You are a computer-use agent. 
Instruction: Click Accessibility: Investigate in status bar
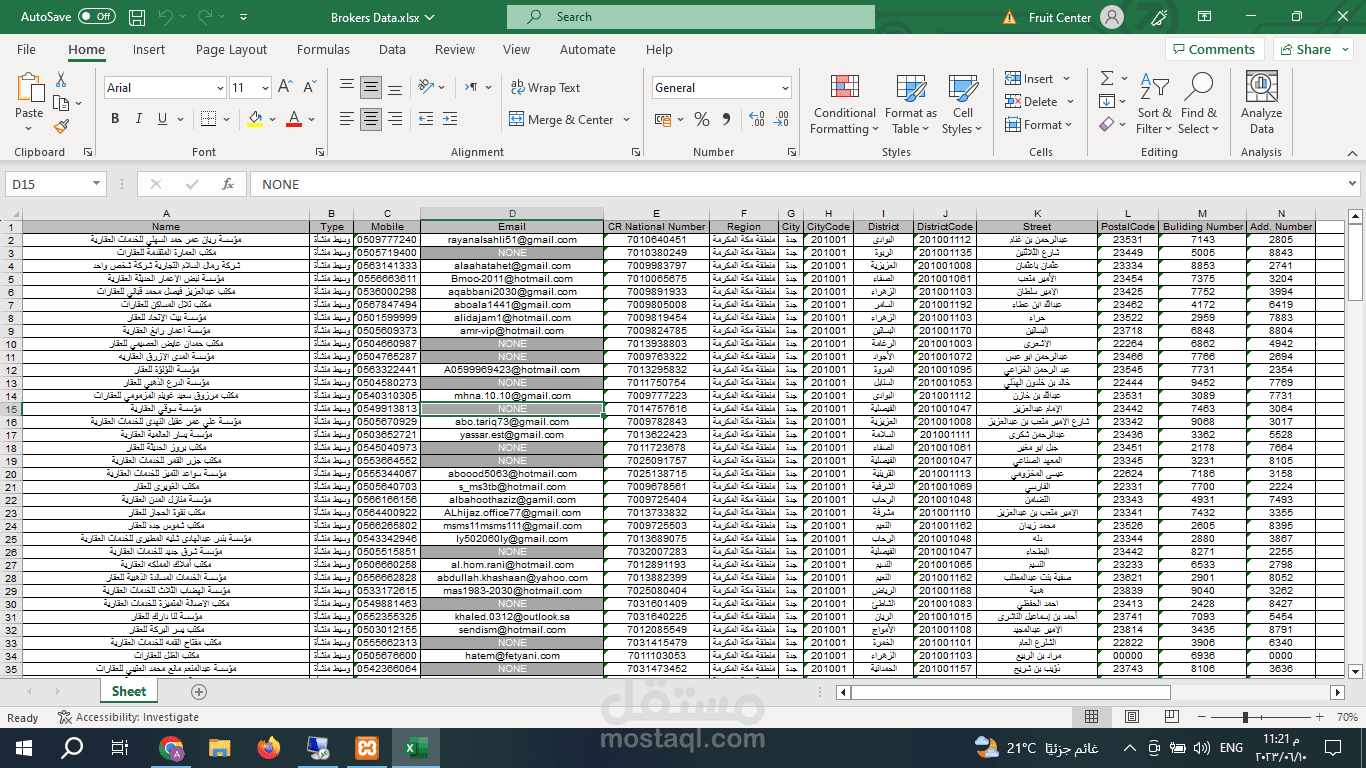tap(128, 717)
